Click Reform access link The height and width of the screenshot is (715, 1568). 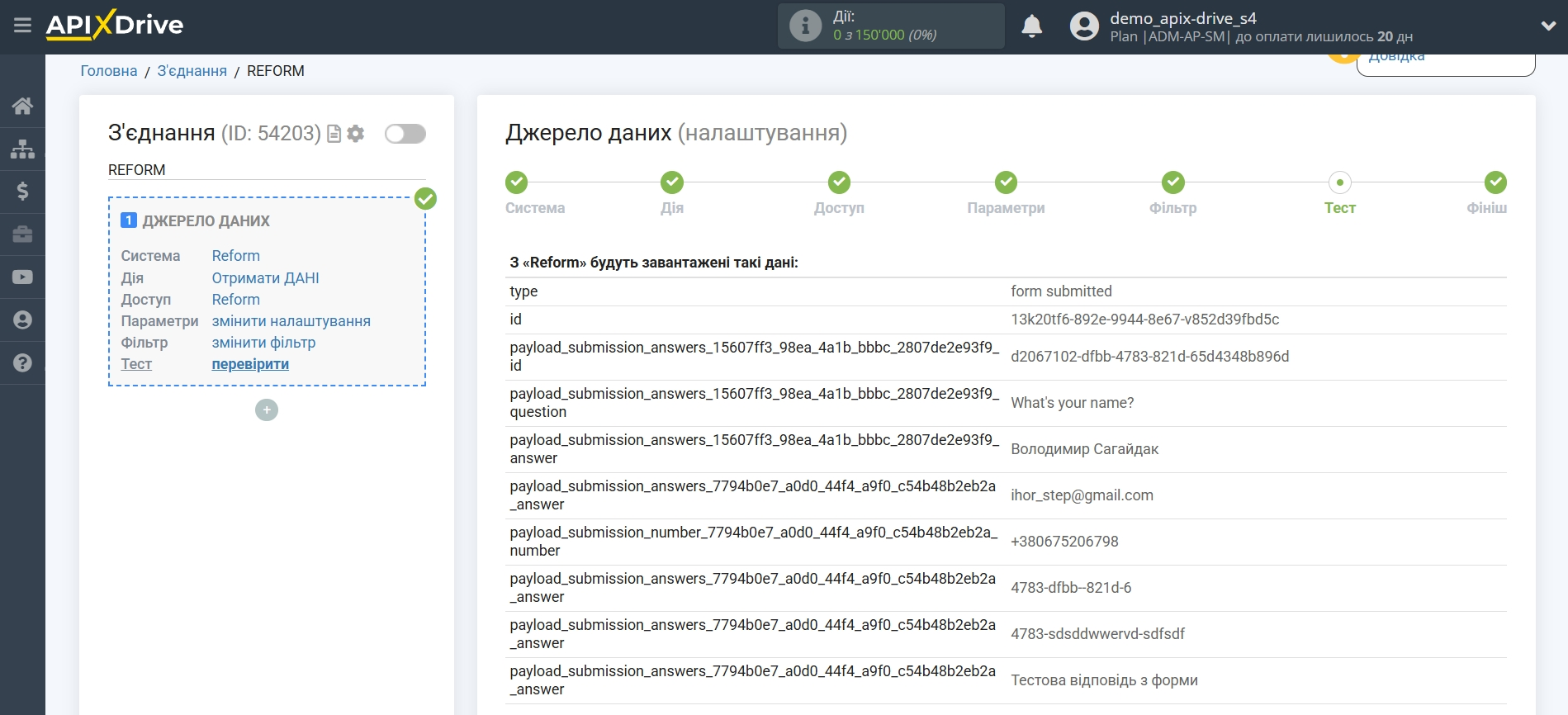(236, 300)
